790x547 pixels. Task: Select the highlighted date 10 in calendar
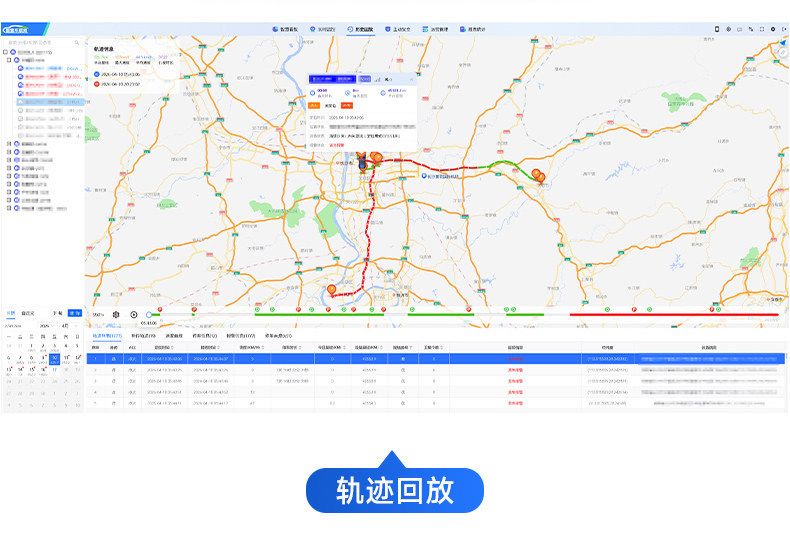coord(54,359)
